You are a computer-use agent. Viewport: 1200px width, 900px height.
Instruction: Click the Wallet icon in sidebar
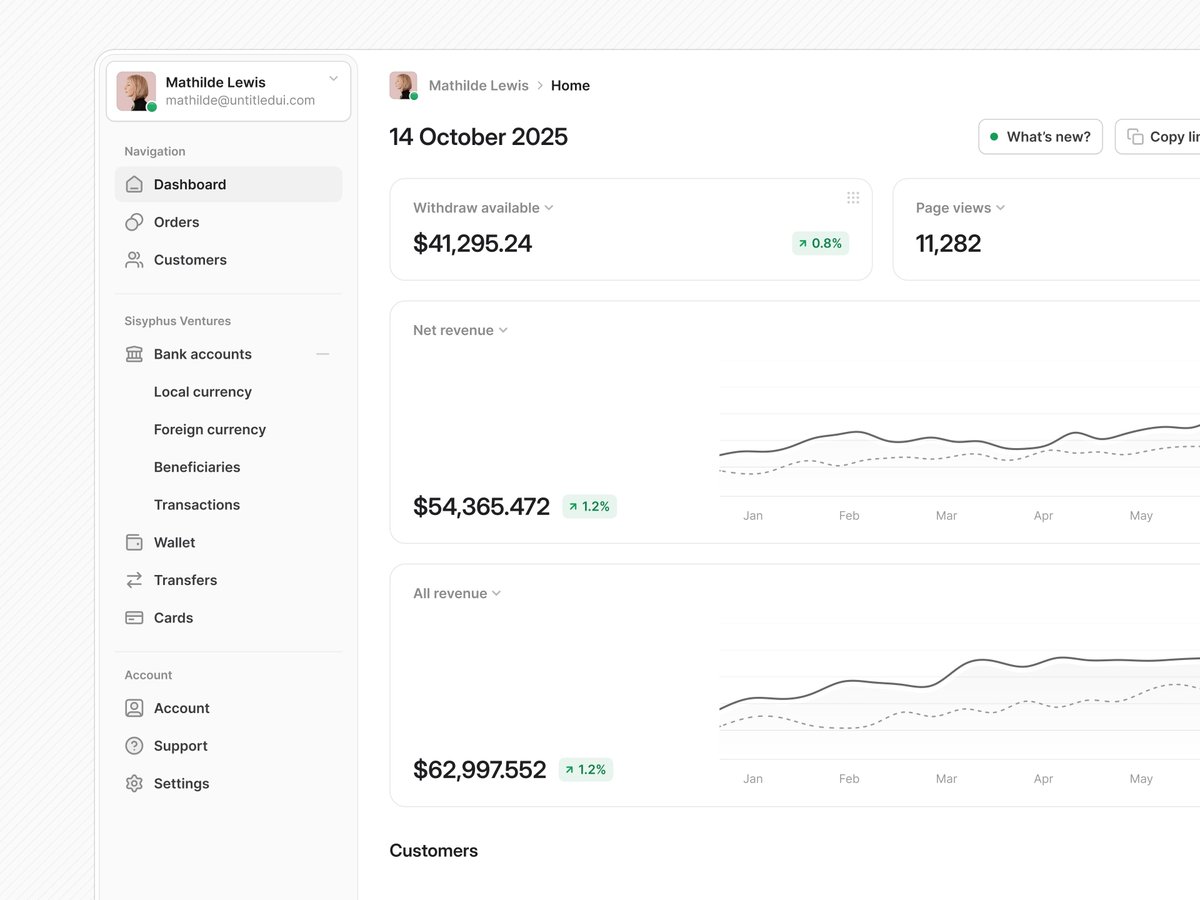(x=134, y=542)
